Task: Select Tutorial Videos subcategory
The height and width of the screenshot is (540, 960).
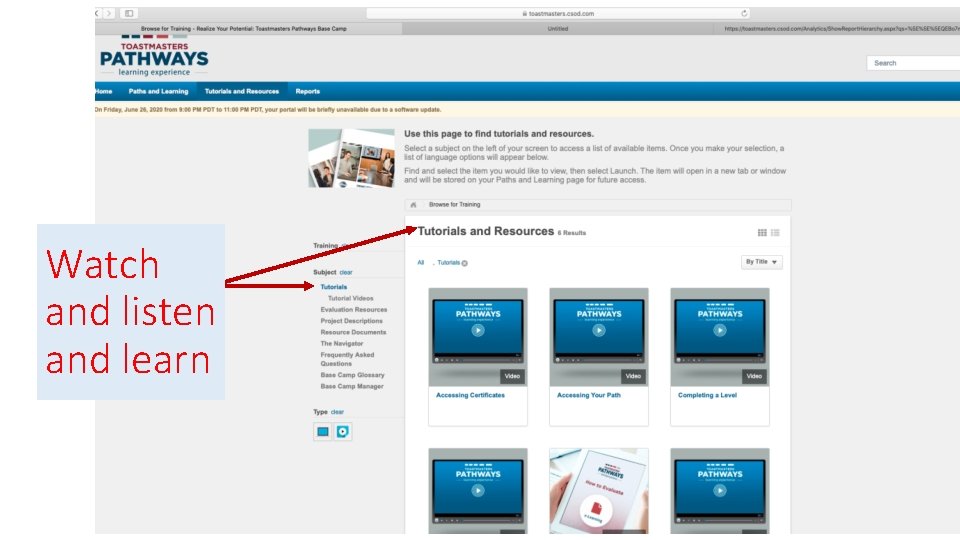Action: click(350, 298)
